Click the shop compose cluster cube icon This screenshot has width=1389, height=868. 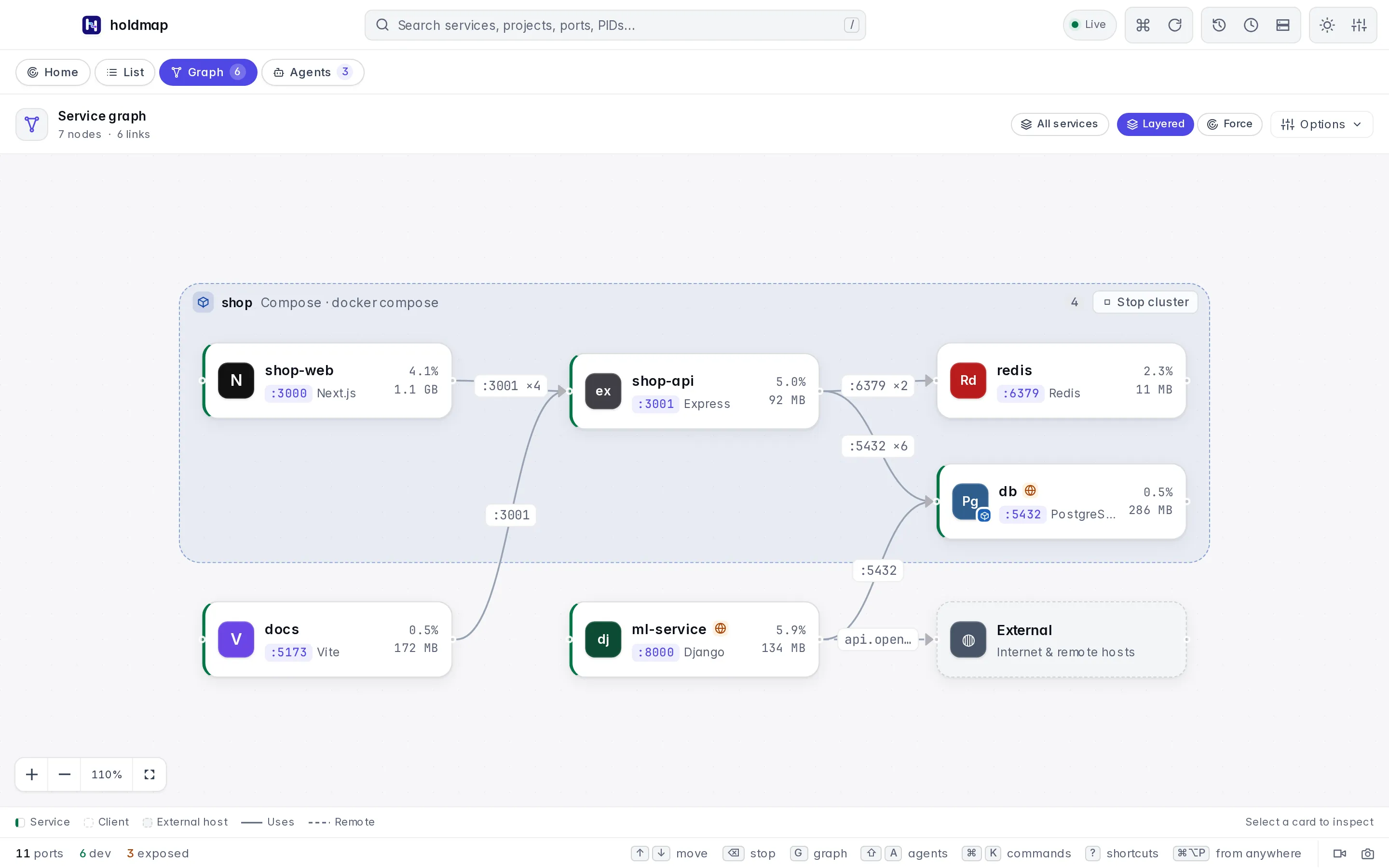[203, 302]
